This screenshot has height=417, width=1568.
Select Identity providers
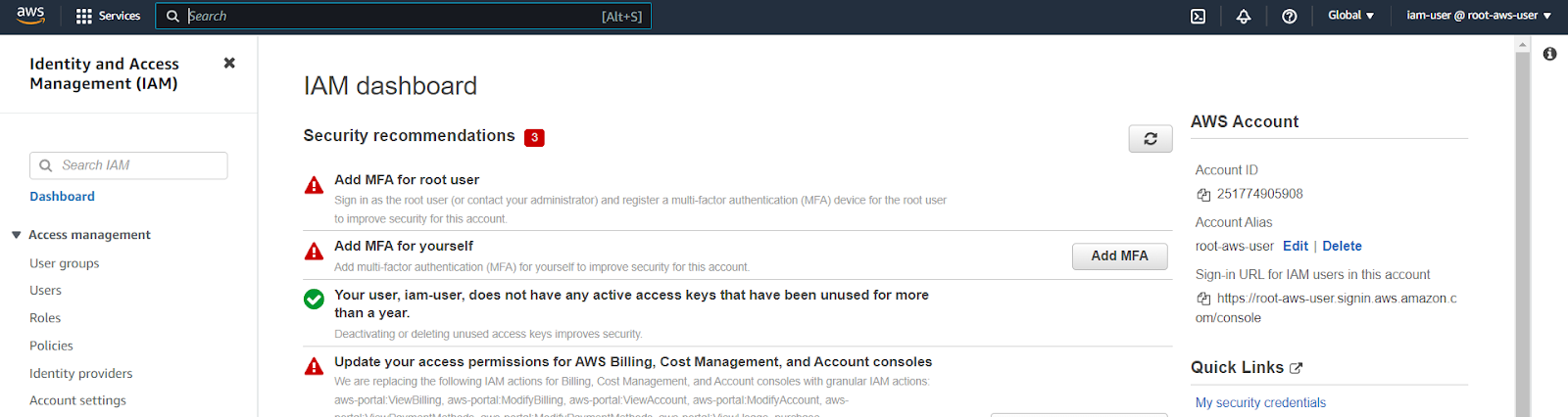(x=80, y=373)
